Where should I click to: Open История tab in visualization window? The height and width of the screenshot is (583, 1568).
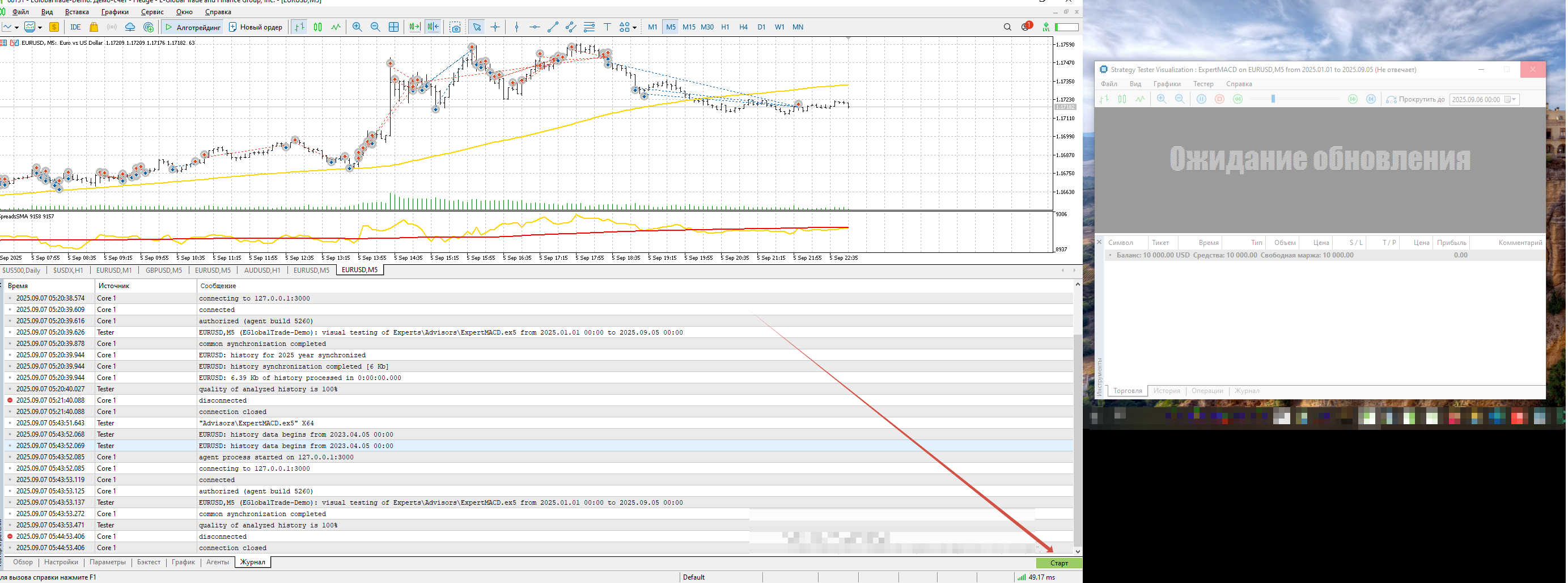(x=1167, y=391)
